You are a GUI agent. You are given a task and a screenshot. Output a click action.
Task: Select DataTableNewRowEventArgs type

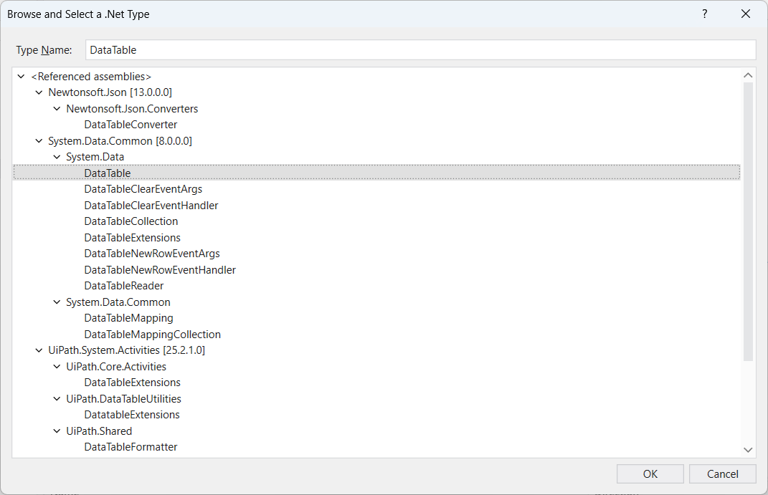152,254
